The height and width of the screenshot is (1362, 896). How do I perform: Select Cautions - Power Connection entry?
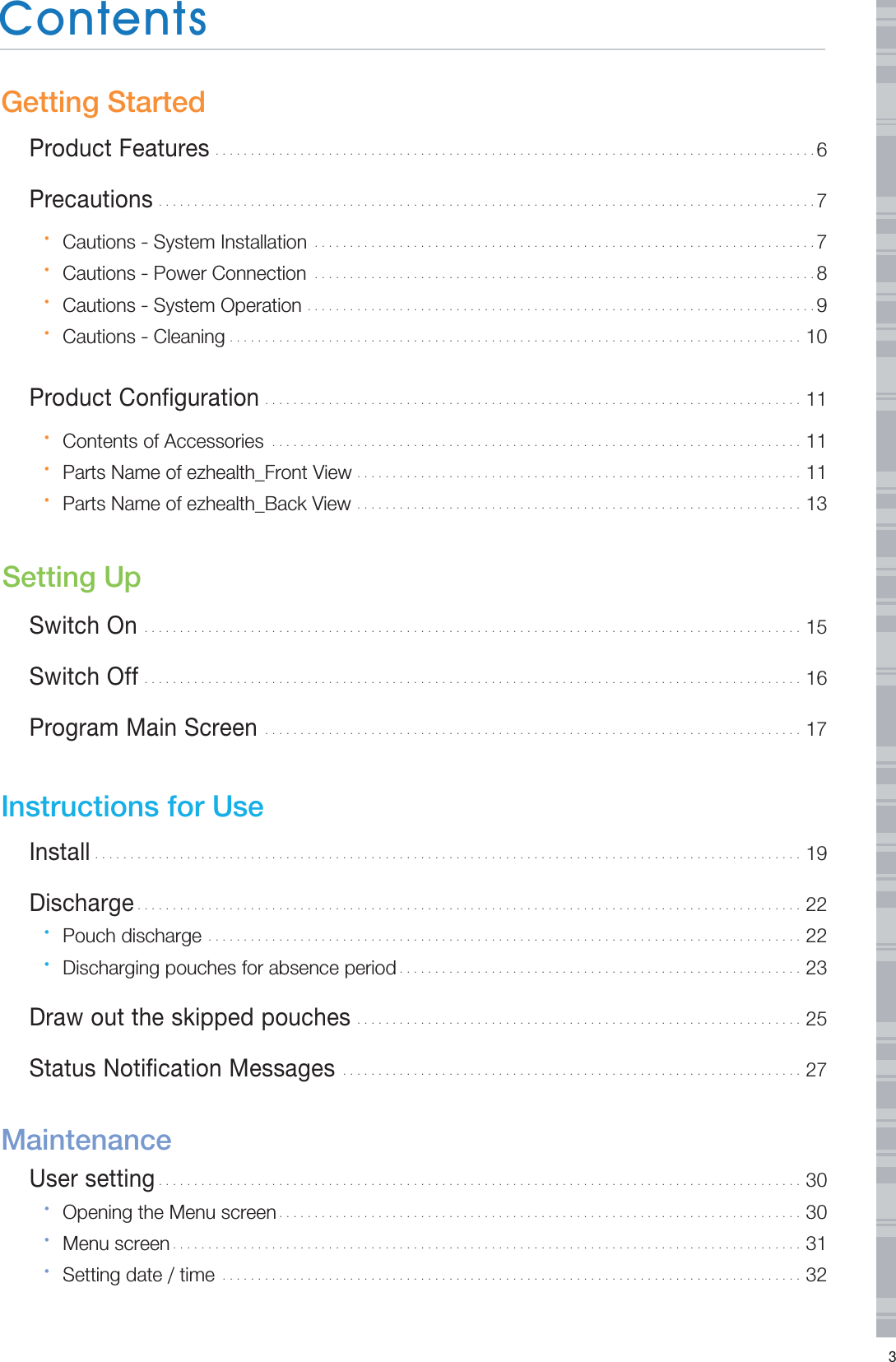tap(184, 273)
